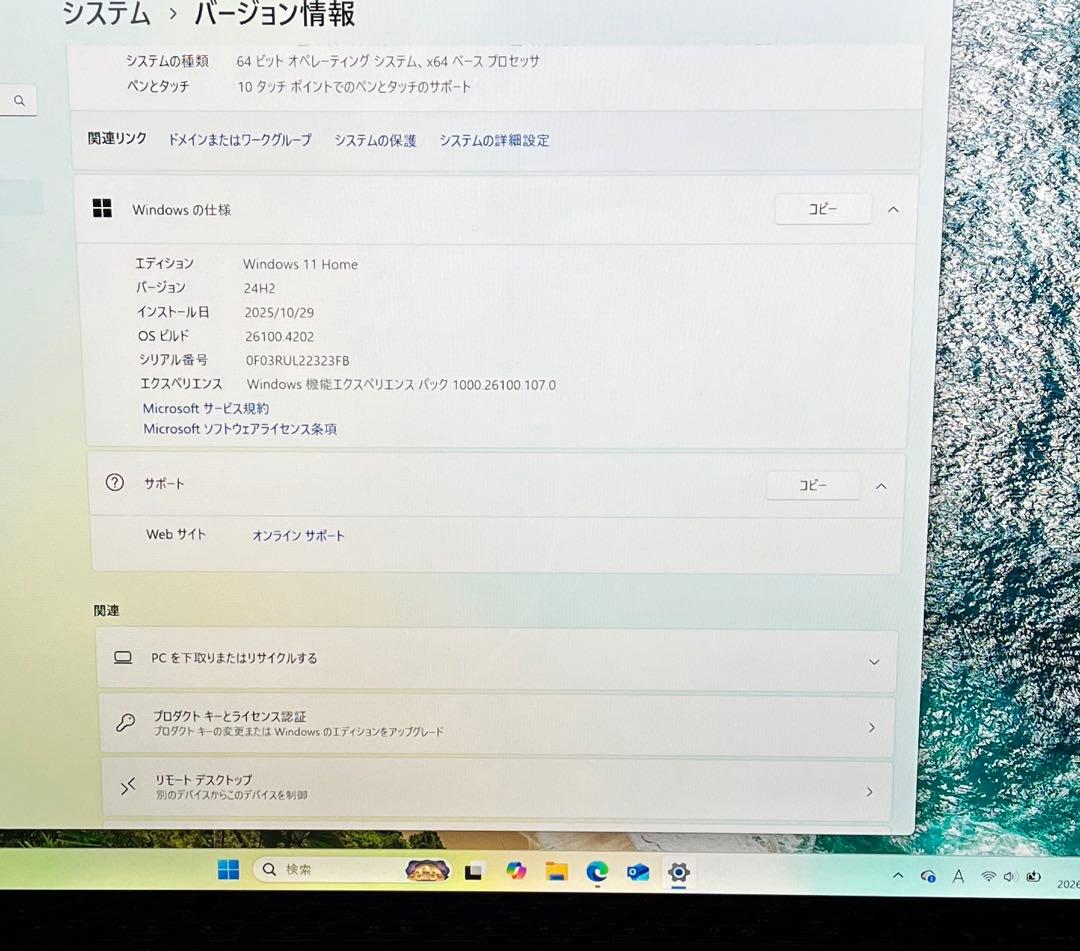Show hidden icons in the system tray

point(898,876)
